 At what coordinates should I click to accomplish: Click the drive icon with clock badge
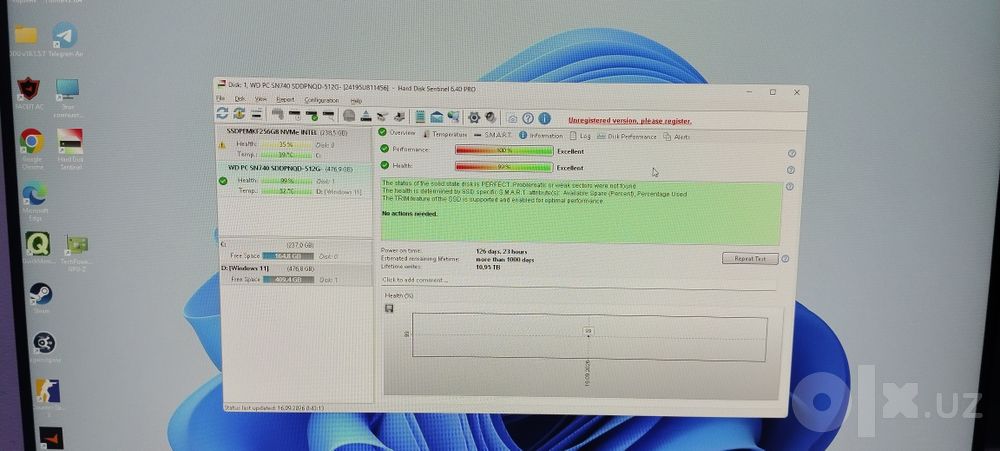pos(295,115)
